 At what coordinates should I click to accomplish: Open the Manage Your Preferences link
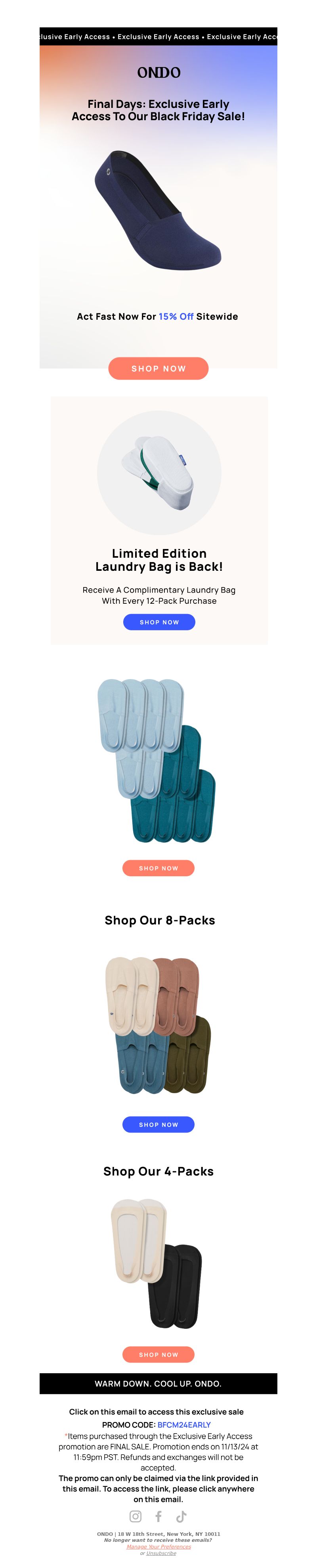(x=159, y=1547)
